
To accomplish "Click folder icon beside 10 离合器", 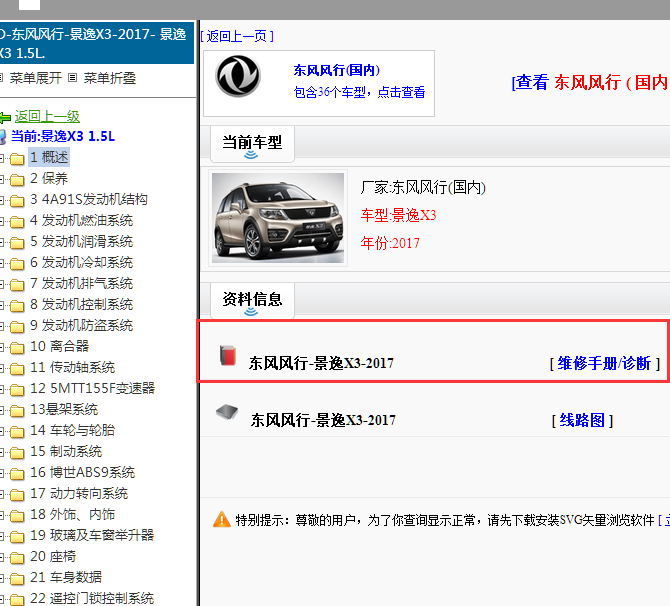I will [x=17, y=348].
